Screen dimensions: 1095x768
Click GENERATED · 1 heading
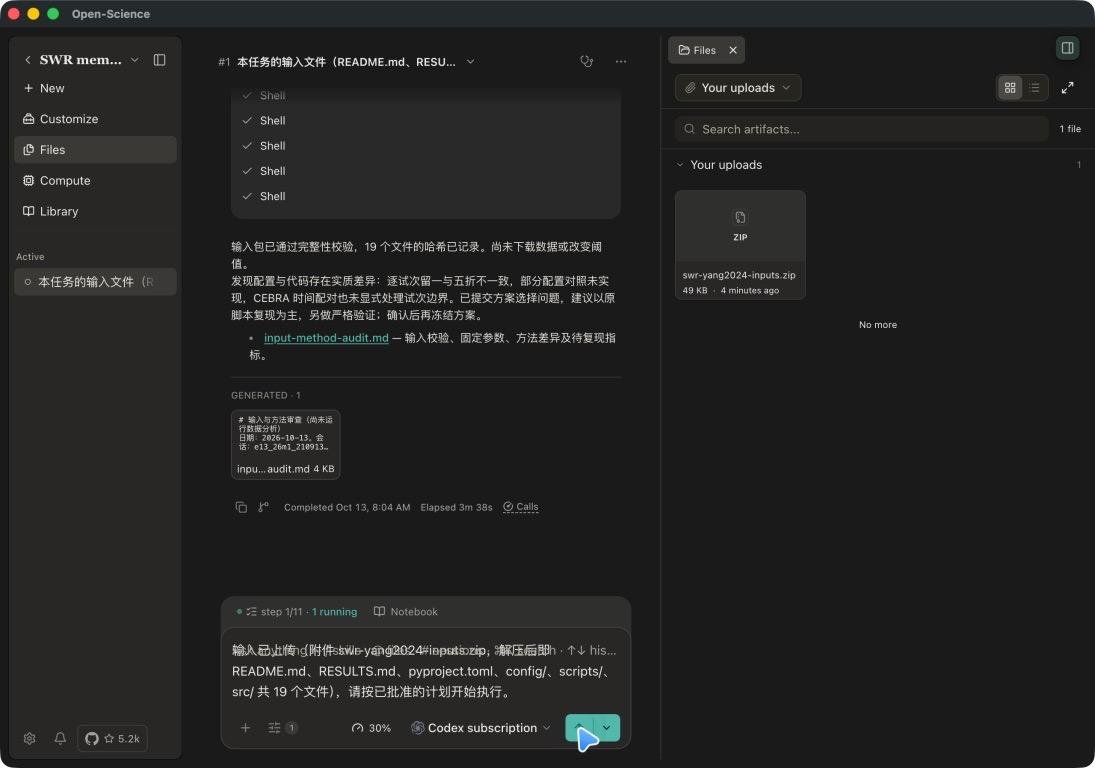[266, 395]
